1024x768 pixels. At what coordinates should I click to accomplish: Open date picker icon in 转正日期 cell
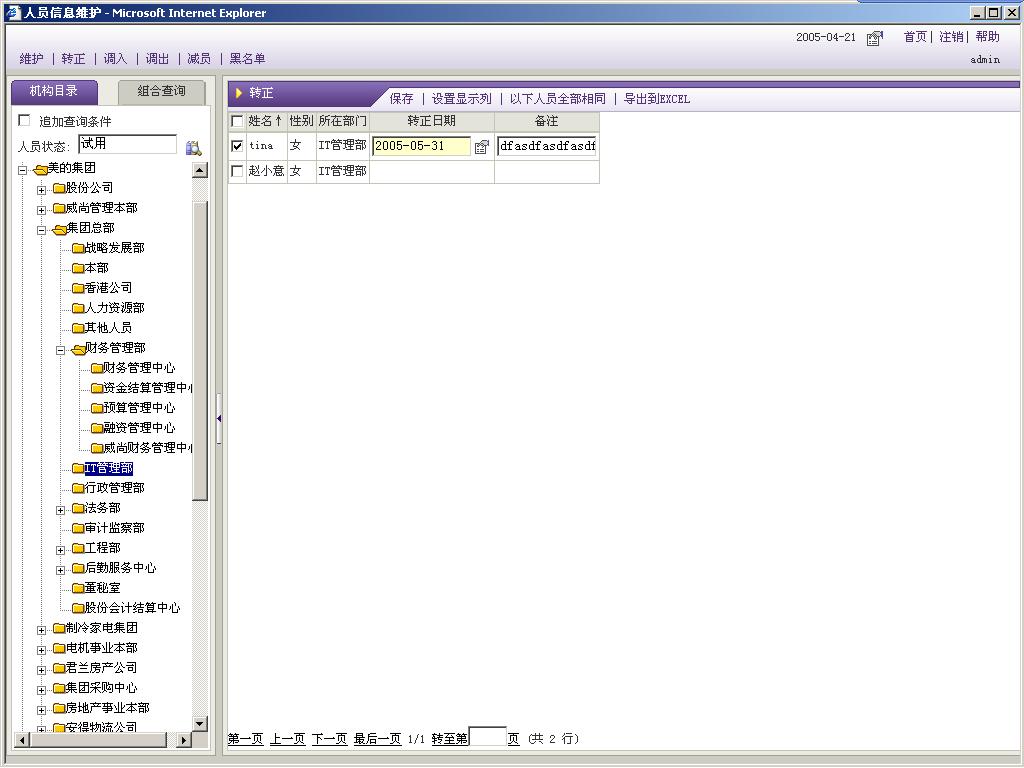[482, 147]
